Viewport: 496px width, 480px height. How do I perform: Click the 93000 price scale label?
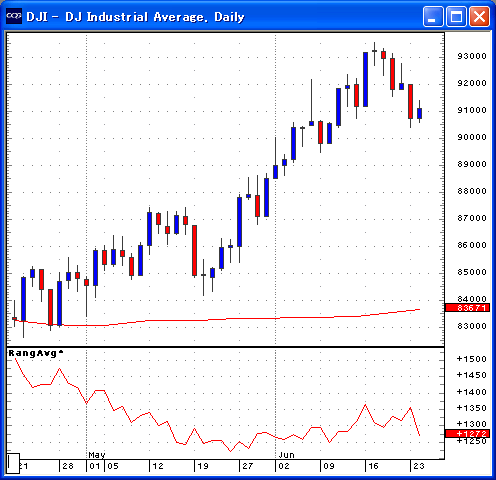tap(472, 56)
